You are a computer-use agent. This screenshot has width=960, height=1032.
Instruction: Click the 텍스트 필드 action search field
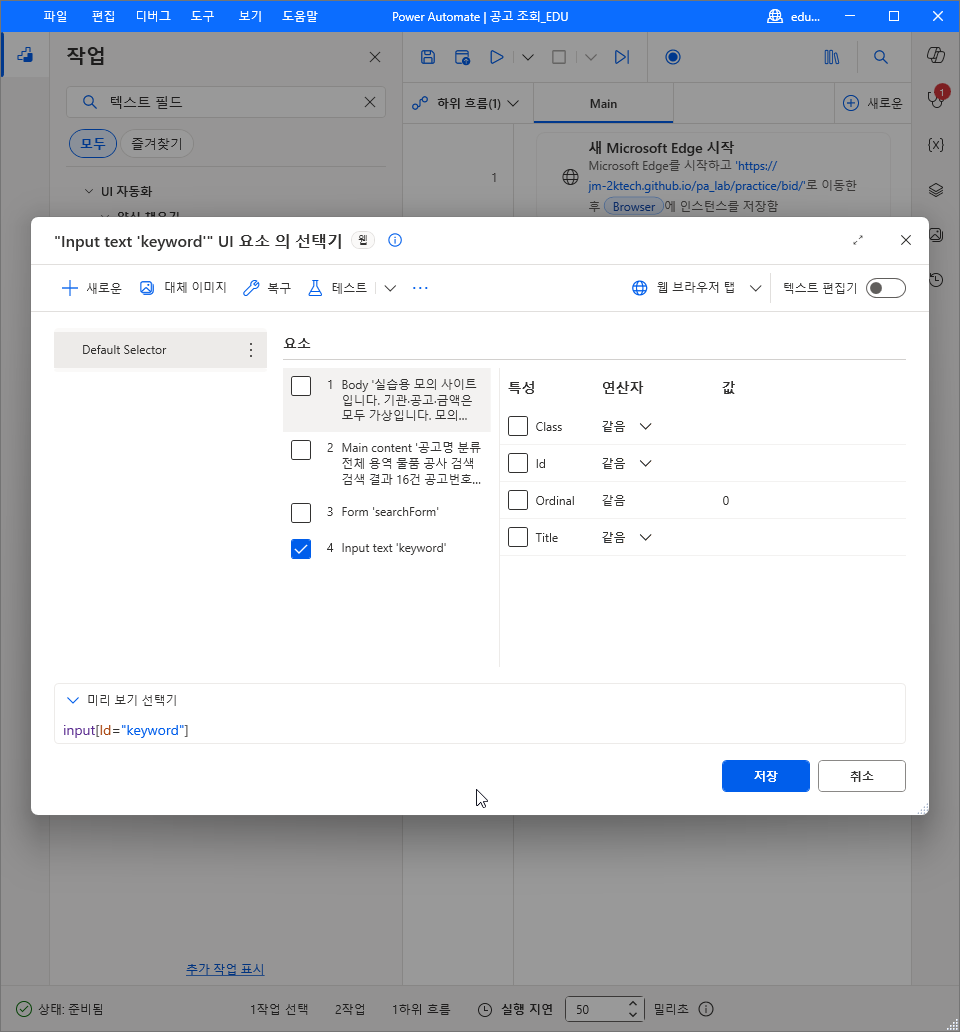pyautogui.click(x=226, y=102)
